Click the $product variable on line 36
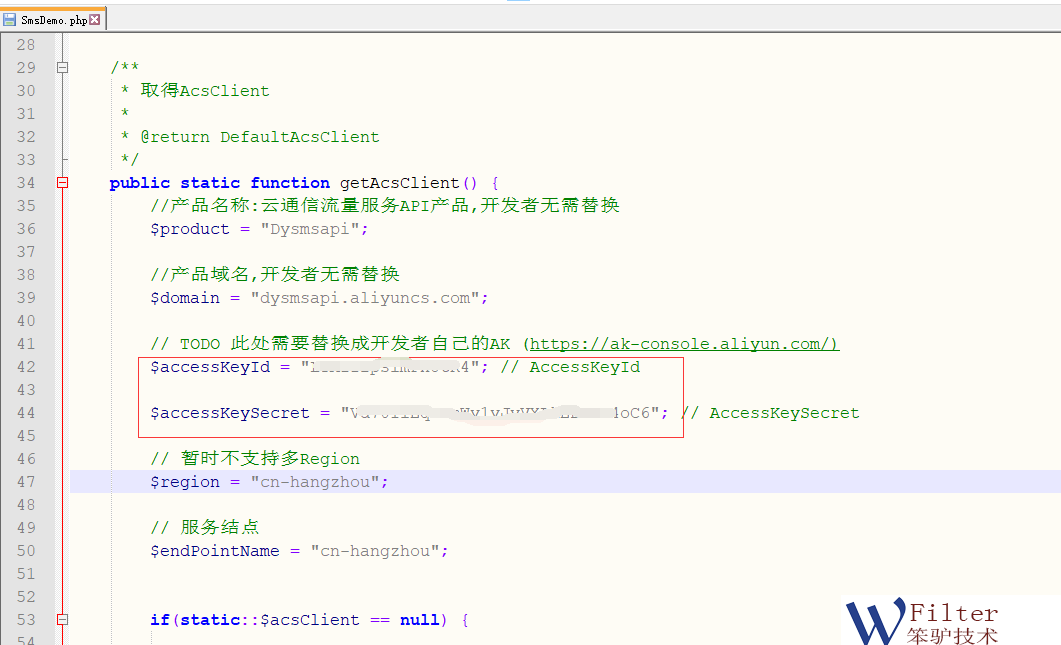Image resolution: width=1061 pixels, height=645 pixels. (190, 229)
